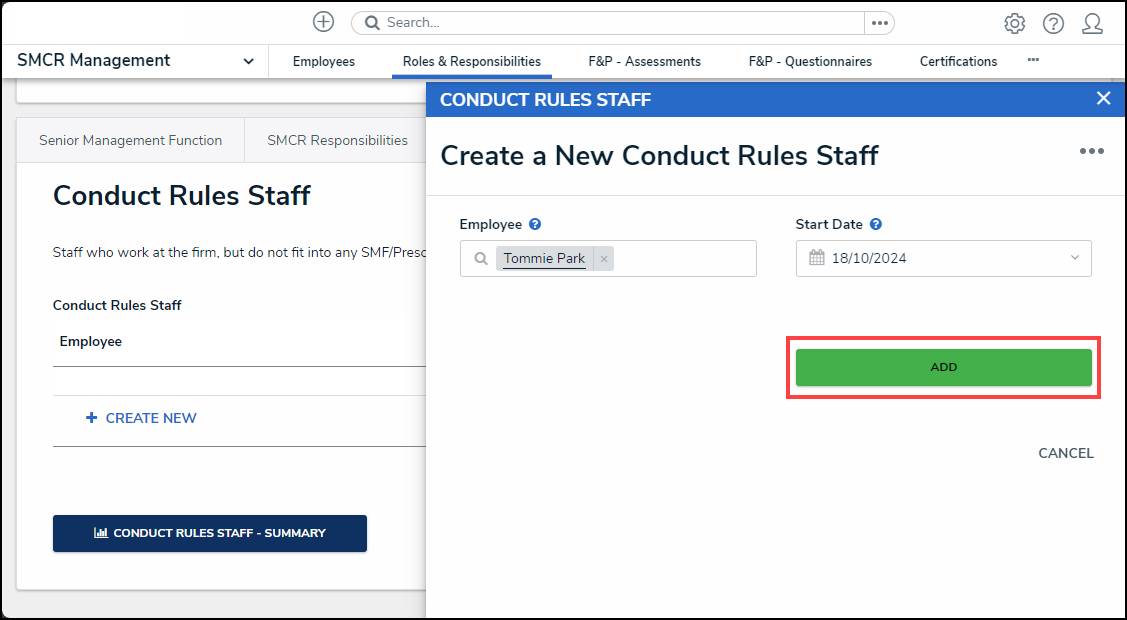Expand search options ellipsis button

point(879,23)
